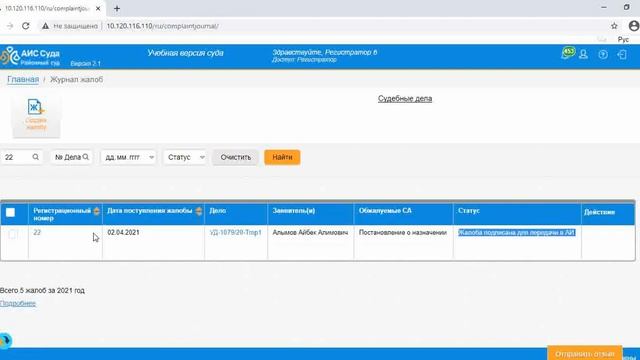Open the user profile icon in header
Viewport: 640px width, 360px height.
point(583,54)
